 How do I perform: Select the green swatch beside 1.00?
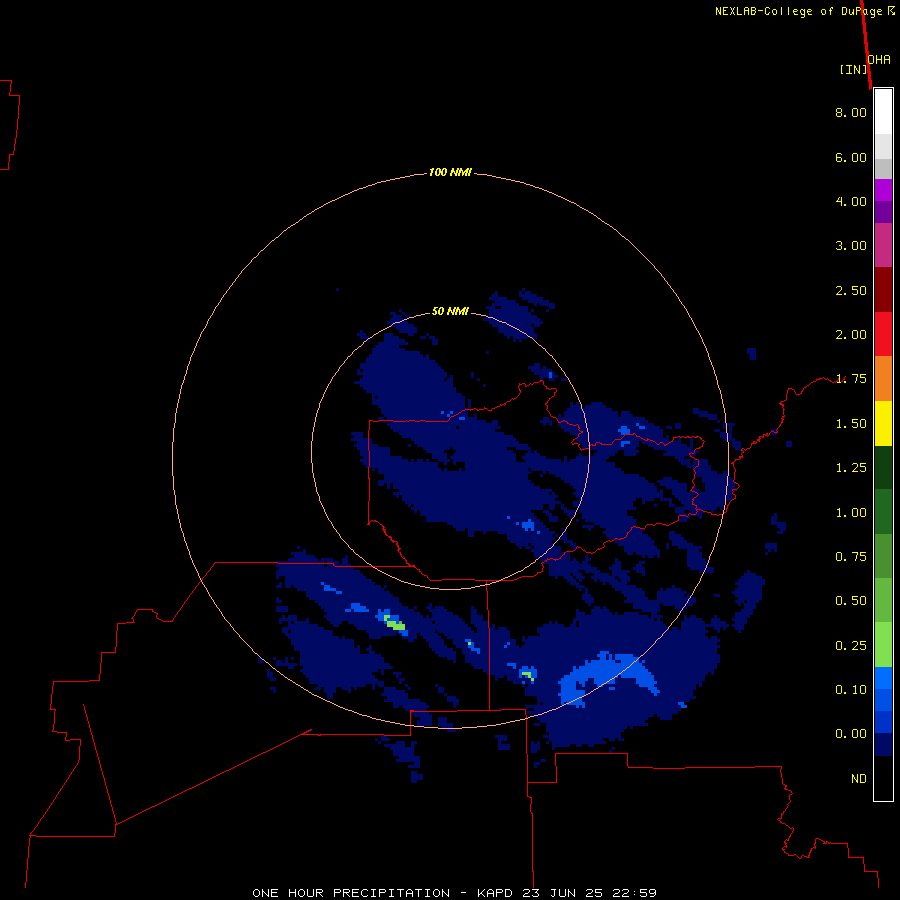coord(883,512)
